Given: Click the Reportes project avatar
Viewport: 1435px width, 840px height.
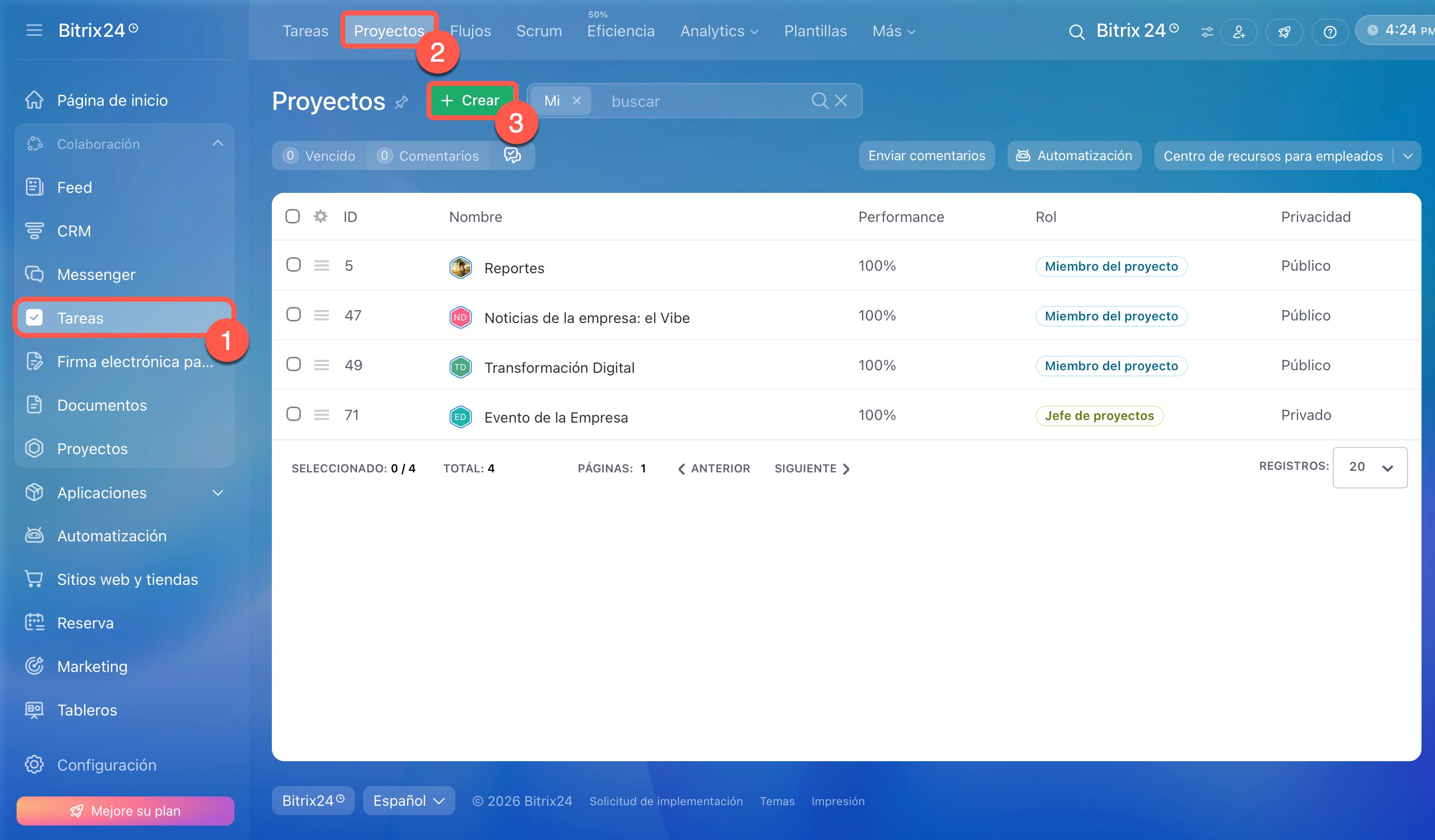Looking at the screenshot, I should 460,268.
